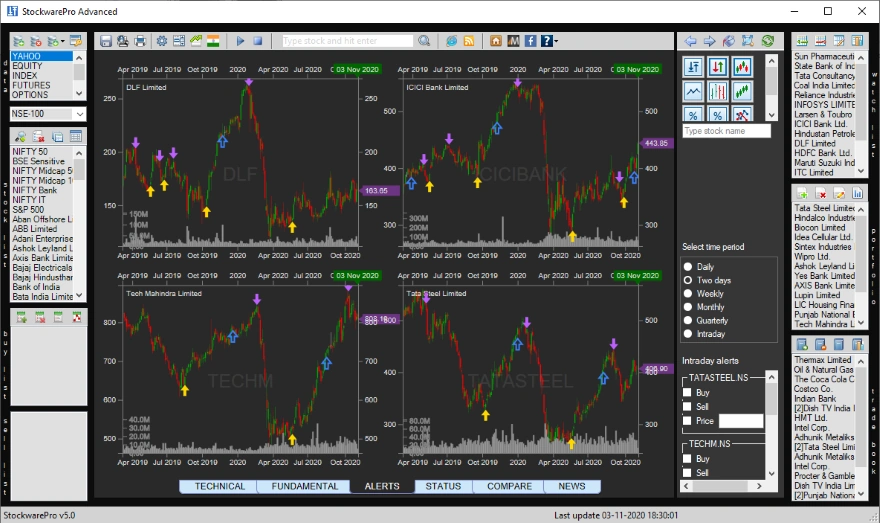Click the save icon in the chart toolbar
This screenshot has height=523, width=880.
[x=105, y=41]
